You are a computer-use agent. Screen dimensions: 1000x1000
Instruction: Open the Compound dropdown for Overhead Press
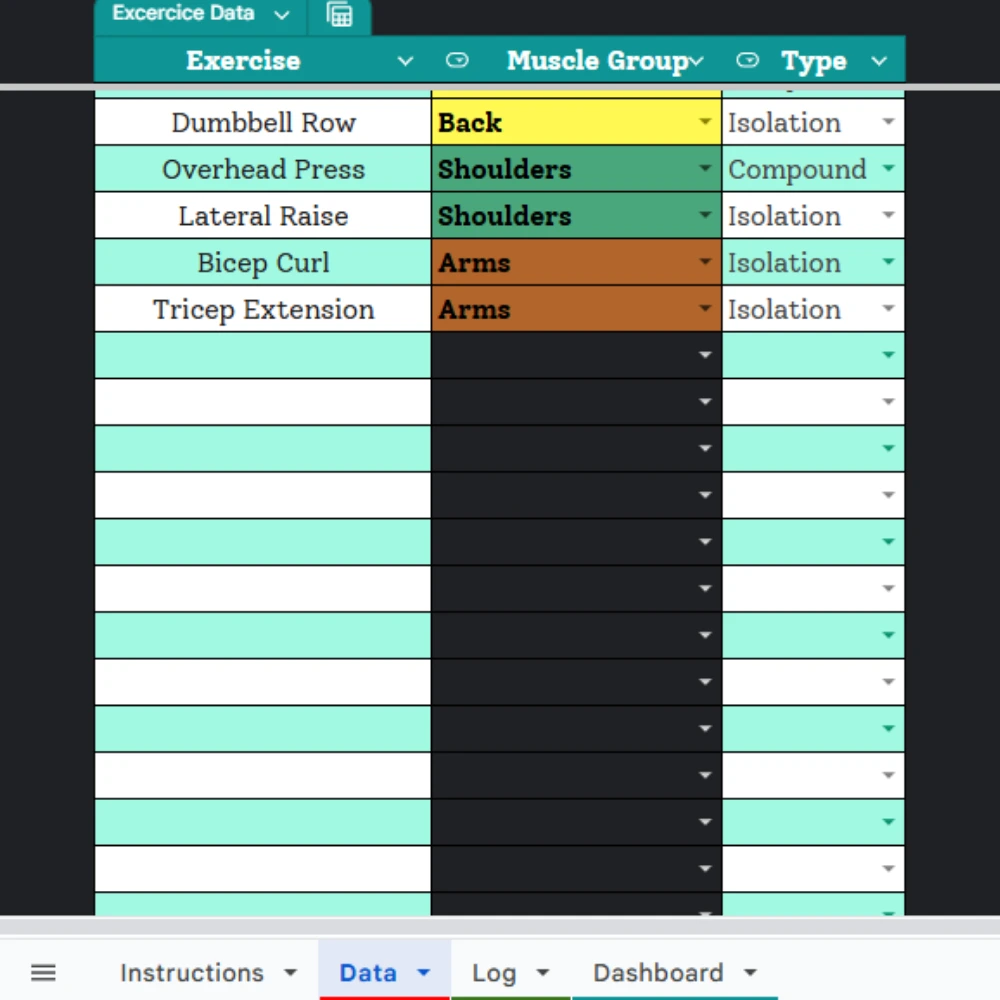888,169
